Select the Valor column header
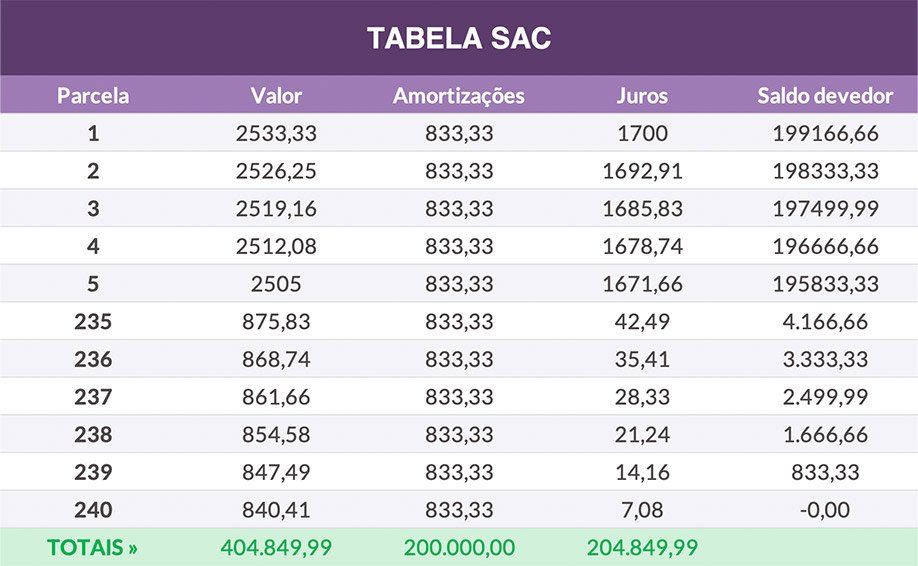Screen dimensions: 918x566 [x=276, y=96]
